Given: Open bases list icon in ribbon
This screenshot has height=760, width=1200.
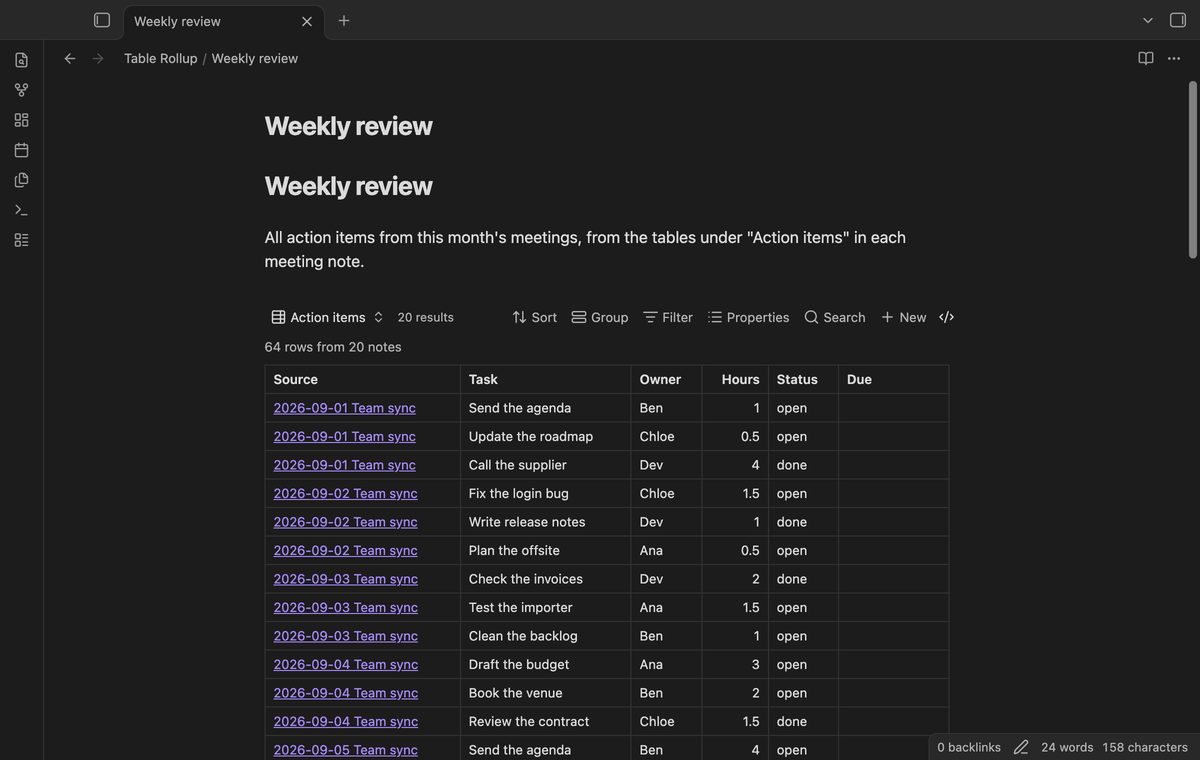Looking at the screenshot, I should tap(21, 240).
